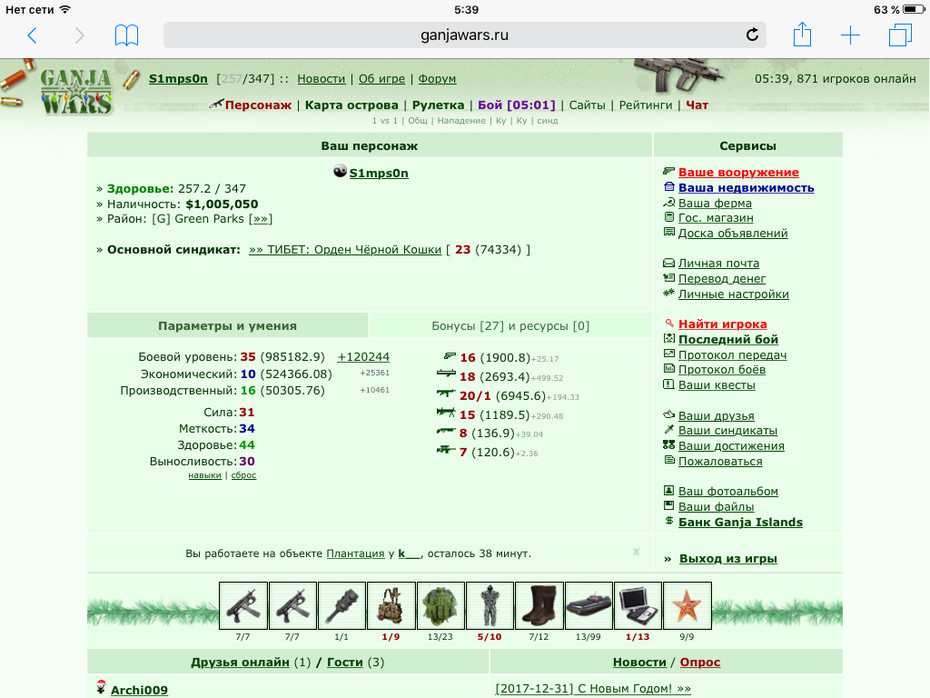Viewport: 930px width, 698px height.
Task: Open the first submachine gun item 7/7
Action: 243,605
